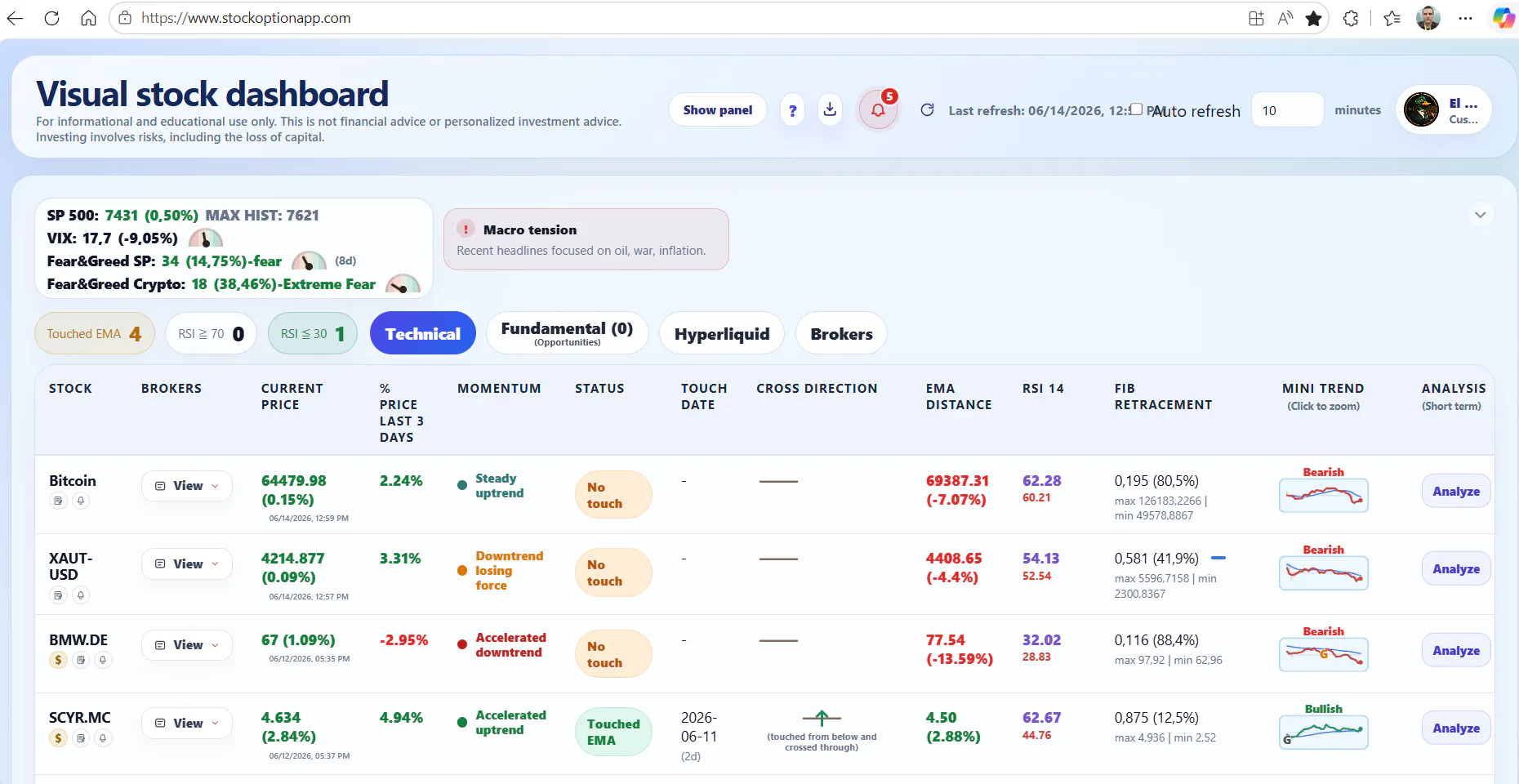Toggle the Touched EMA 4 filter

(95, 333)
